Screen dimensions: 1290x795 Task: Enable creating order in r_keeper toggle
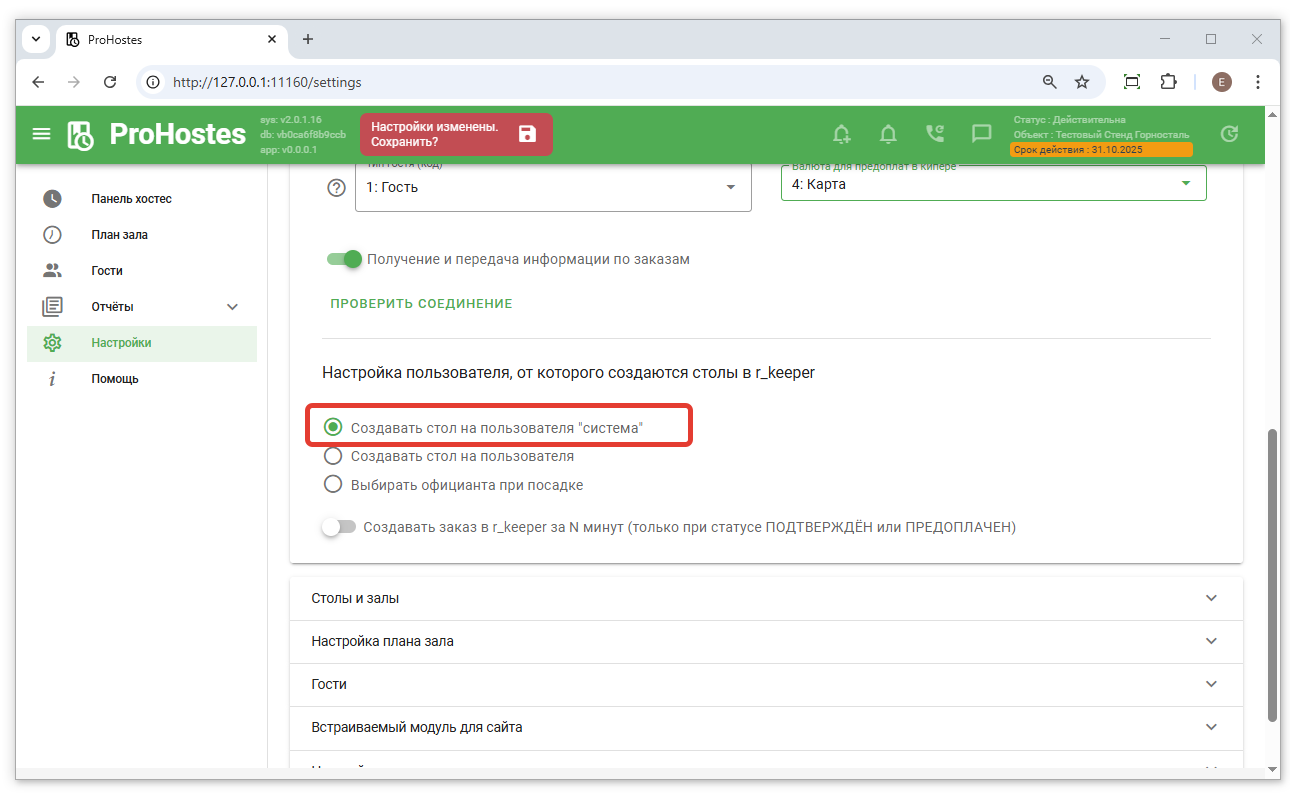[339, 527]
